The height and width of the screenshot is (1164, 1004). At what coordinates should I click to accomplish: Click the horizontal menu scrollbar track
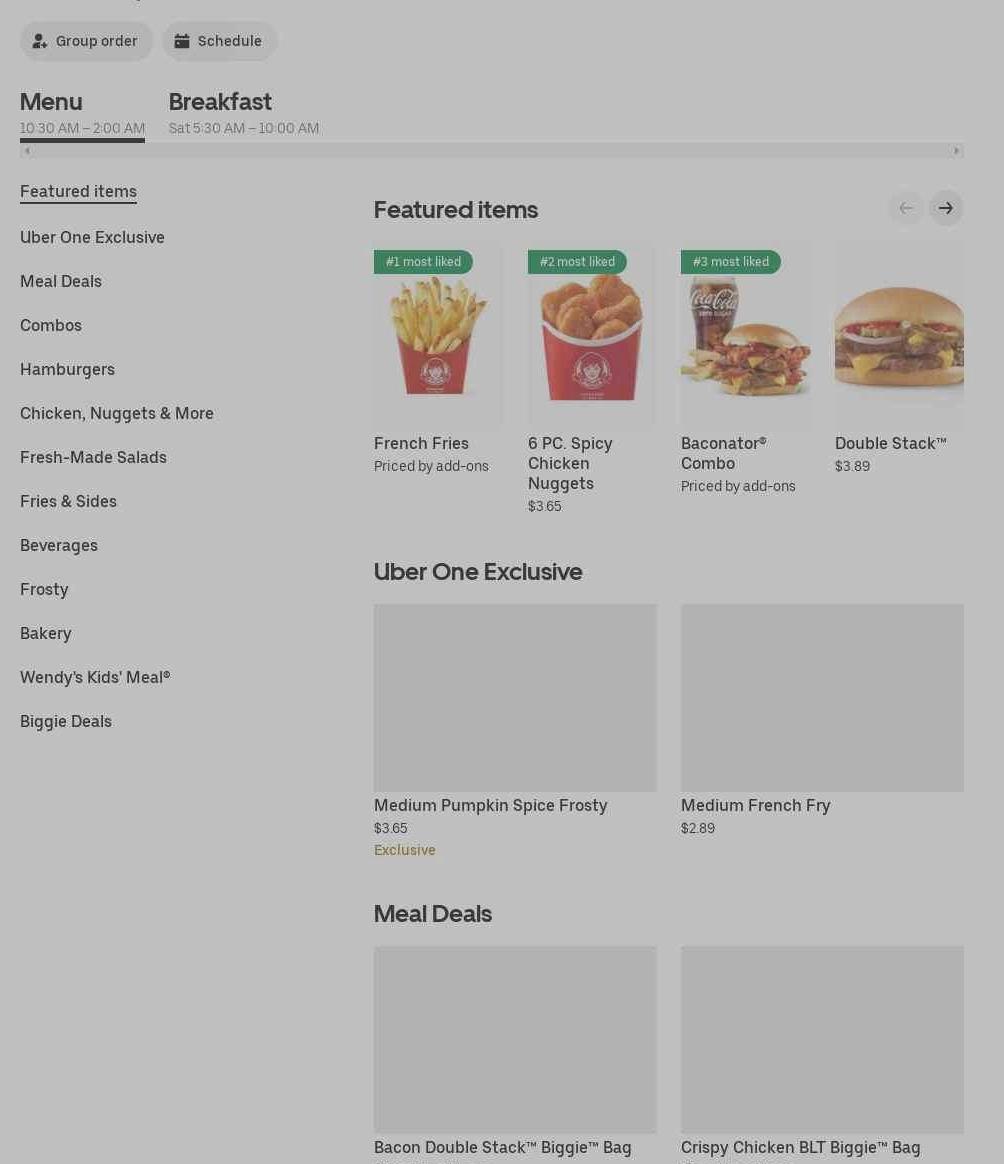click(492, 151)
